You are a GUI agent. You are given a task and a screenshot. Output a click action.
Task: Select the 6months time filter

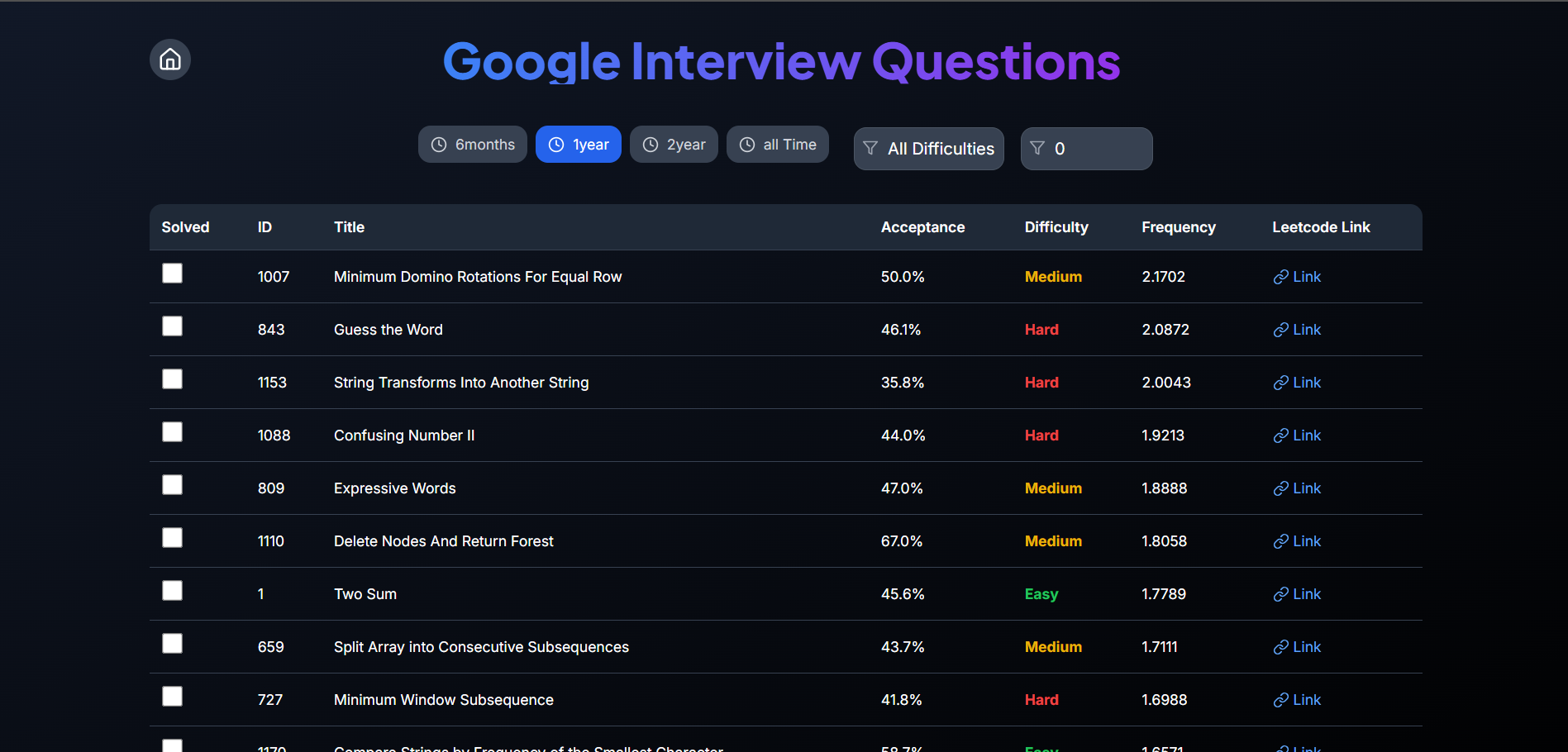pos(473,145)
